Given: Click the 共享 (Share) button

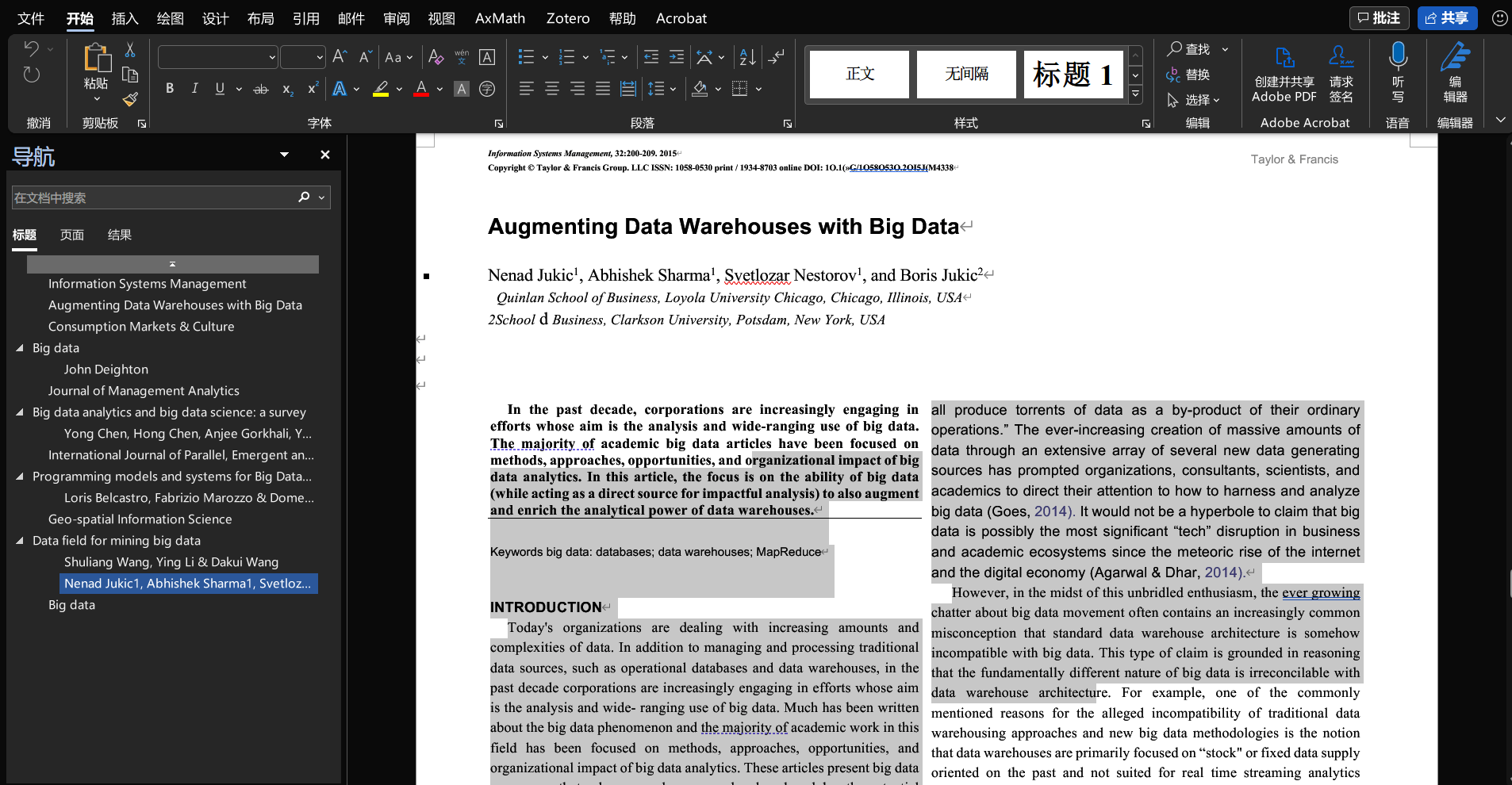Looking at the screenshot, I should (x=1447, y=17).
